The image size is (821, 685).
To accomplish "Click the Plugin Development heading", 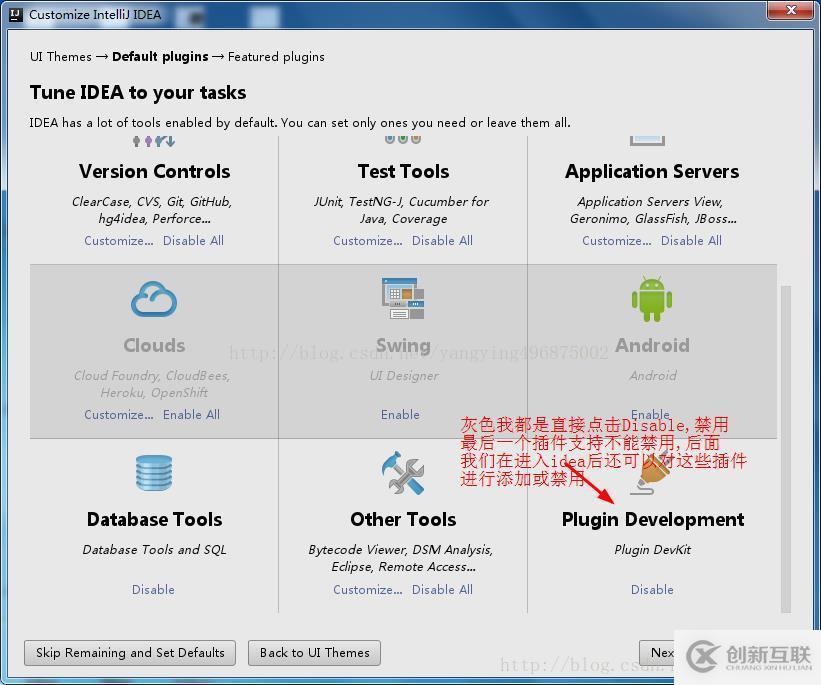I will click(652, 520).
